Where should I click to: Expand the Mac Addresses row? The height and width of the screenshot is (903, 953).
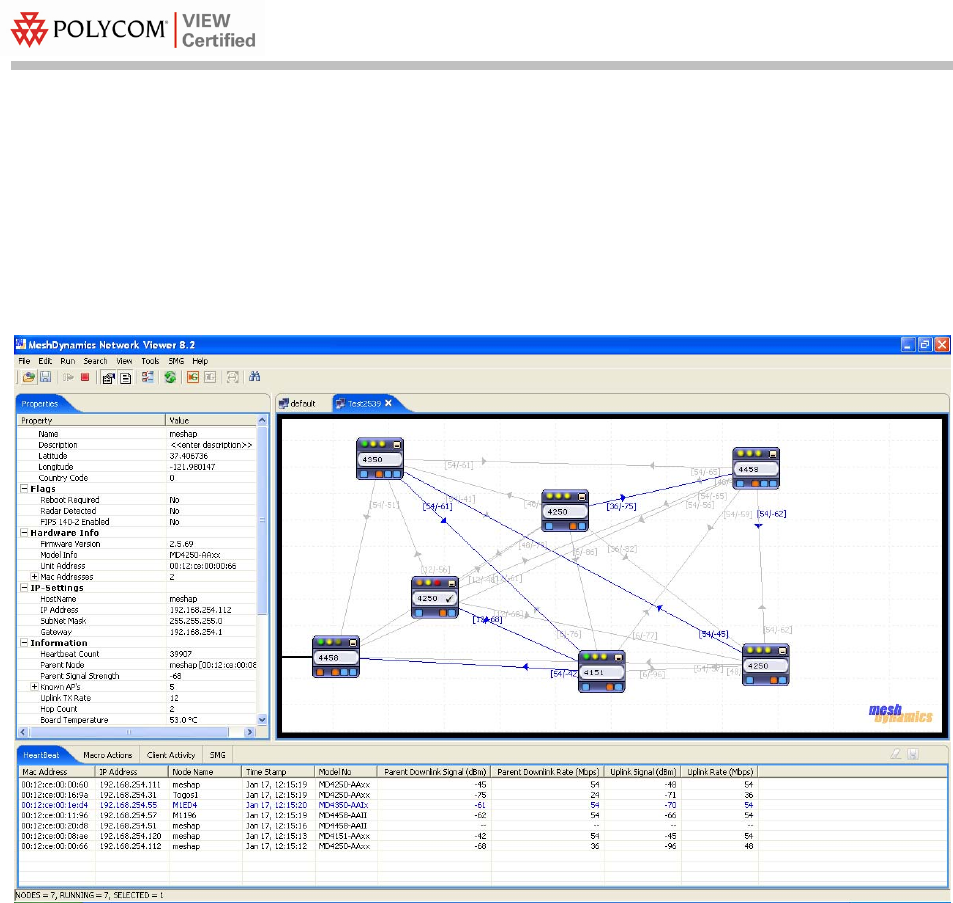34,577
